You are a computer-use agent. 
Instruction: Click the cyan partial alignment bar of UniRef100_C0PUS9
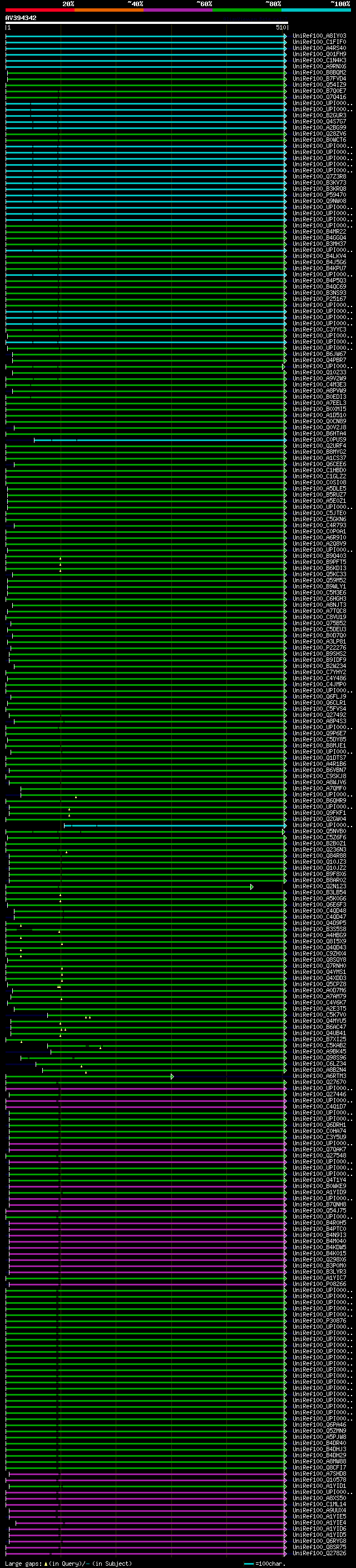coord(160,439)
